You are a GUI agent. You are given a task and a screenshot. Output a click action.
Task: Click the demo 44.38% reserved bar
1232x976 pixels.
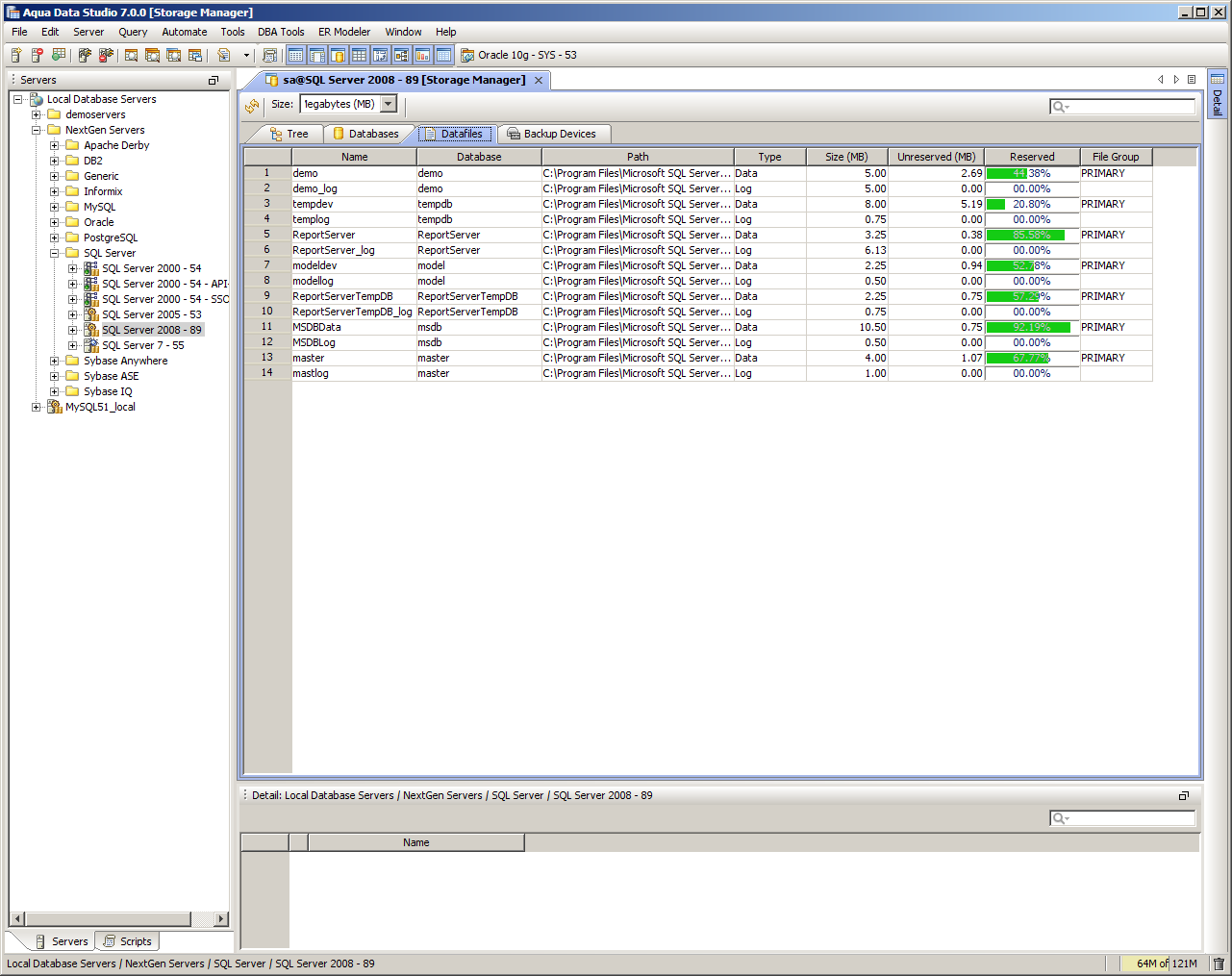tap(1032, 173)
